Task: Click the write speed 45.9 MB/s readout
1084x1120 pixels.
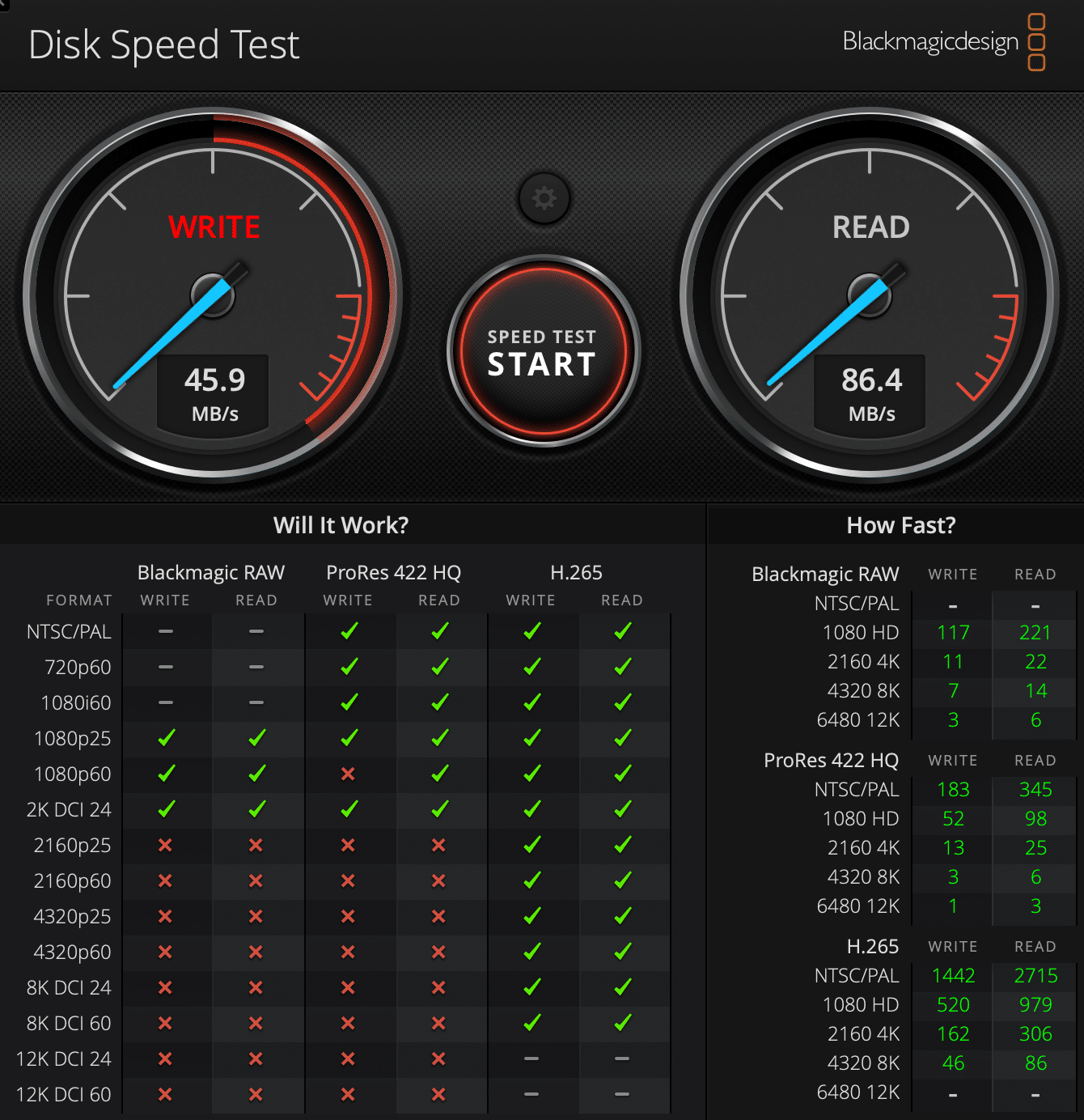Action: (x=214, y=394)
